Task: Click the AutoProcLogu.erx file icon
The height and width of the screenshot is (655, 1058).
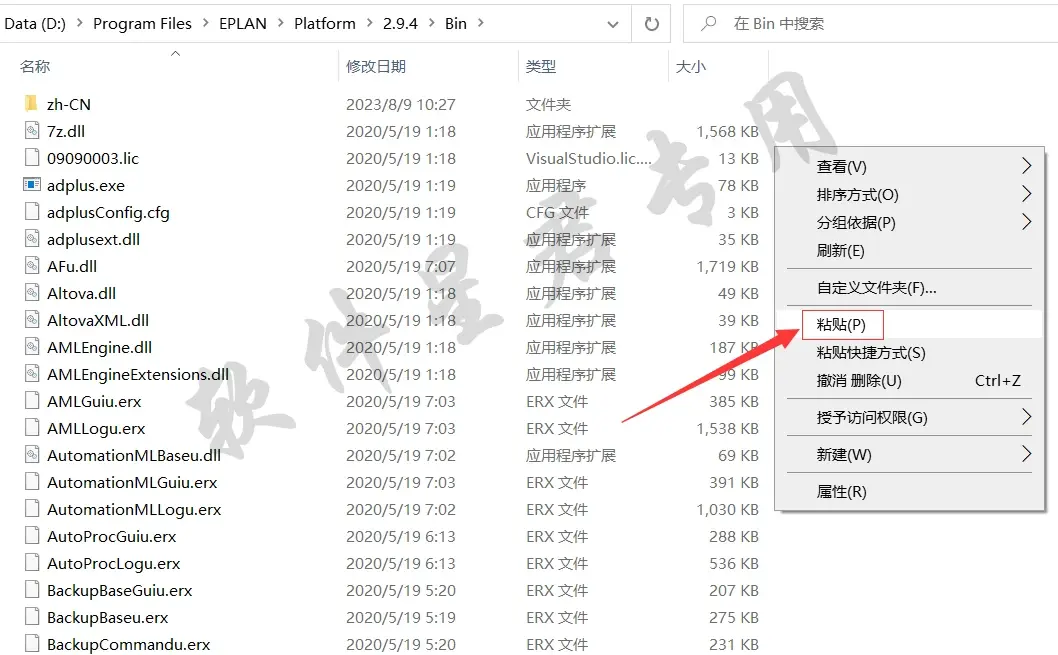Action: point(31,563)
